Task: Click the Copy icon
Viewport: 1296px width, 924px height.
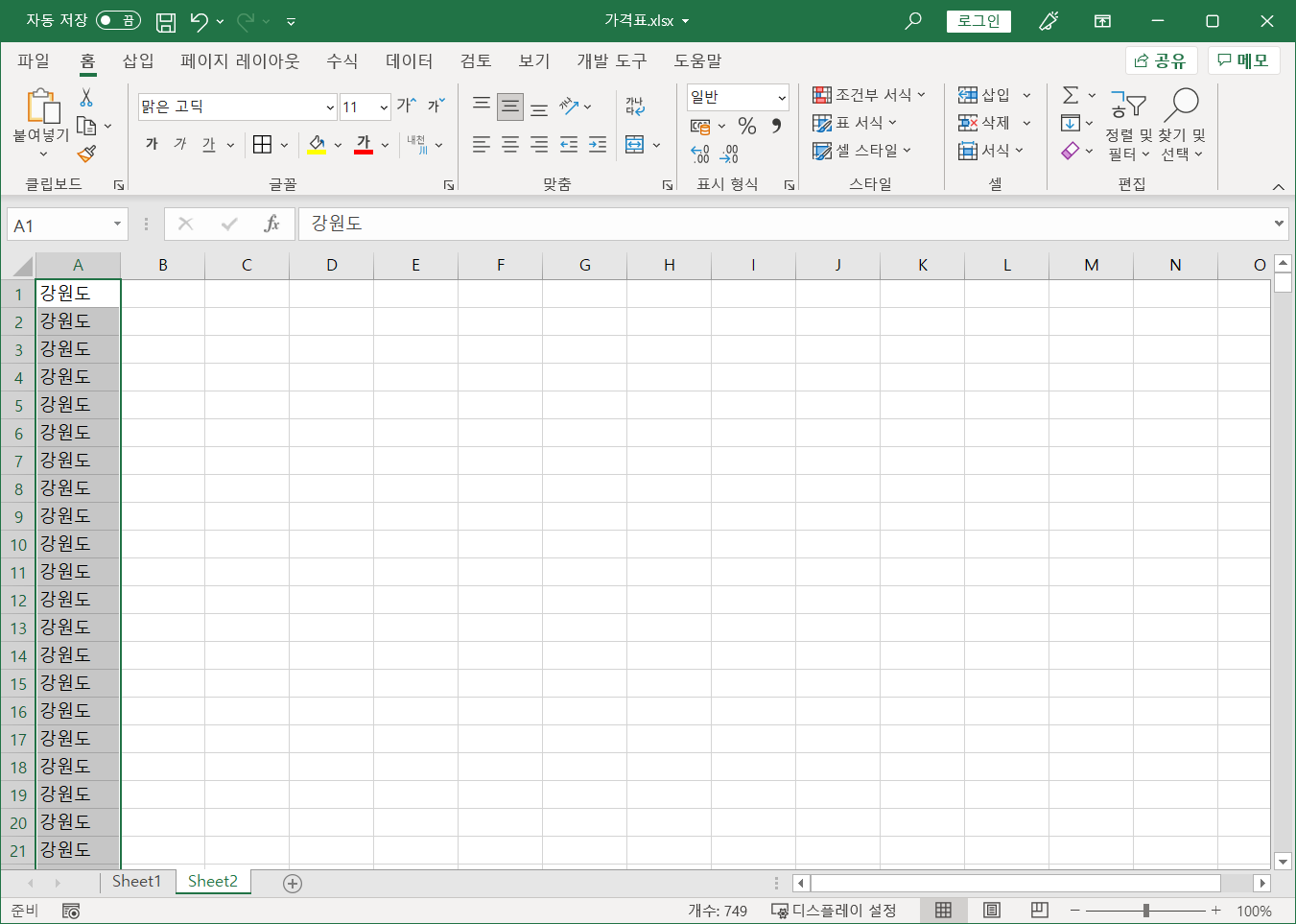Action: point(86,126)
